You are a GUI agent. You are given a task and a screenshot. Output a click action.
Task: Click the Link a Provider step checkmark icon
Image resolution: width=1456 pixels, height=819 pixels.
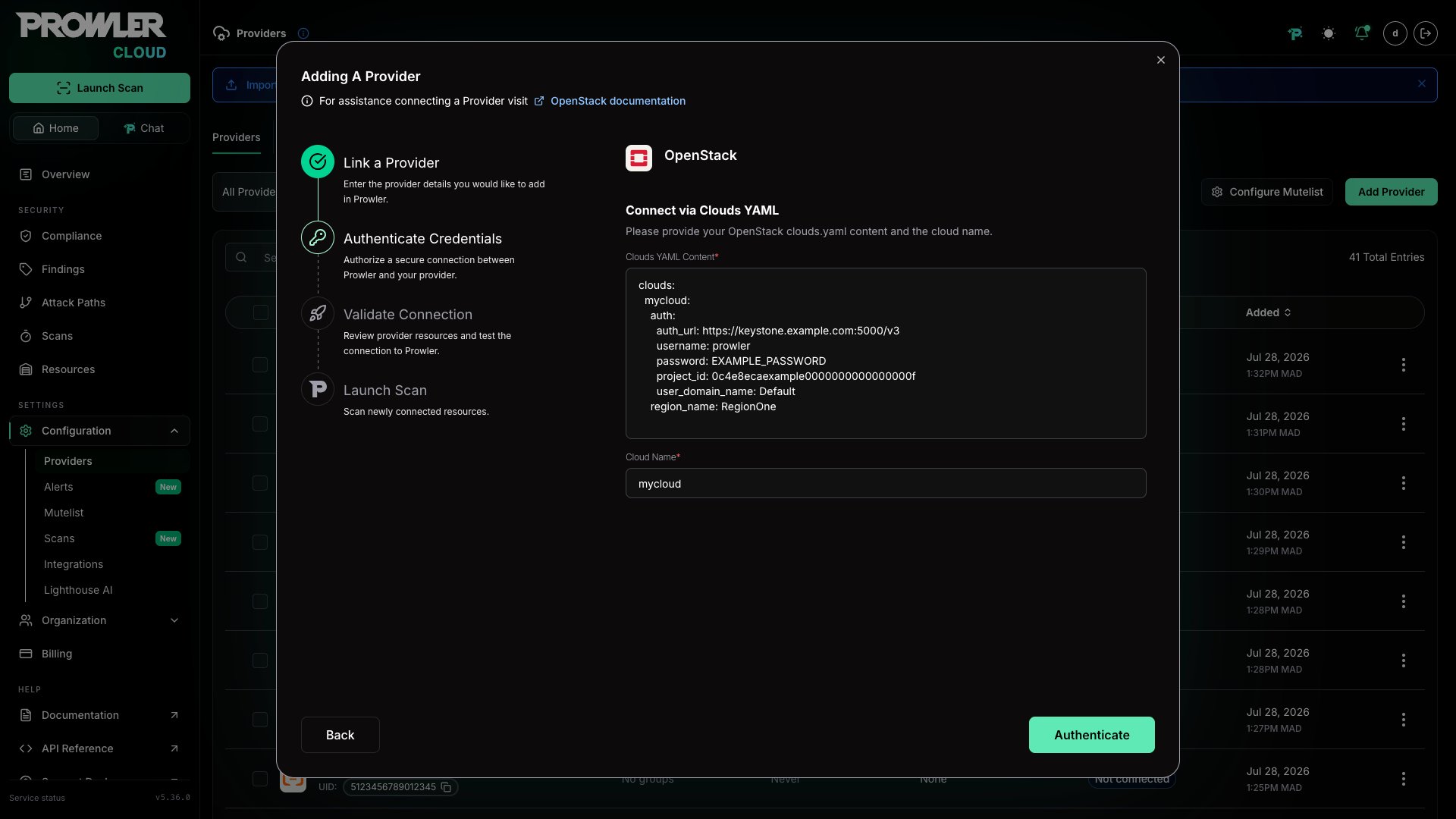click(x=318, y=162)
